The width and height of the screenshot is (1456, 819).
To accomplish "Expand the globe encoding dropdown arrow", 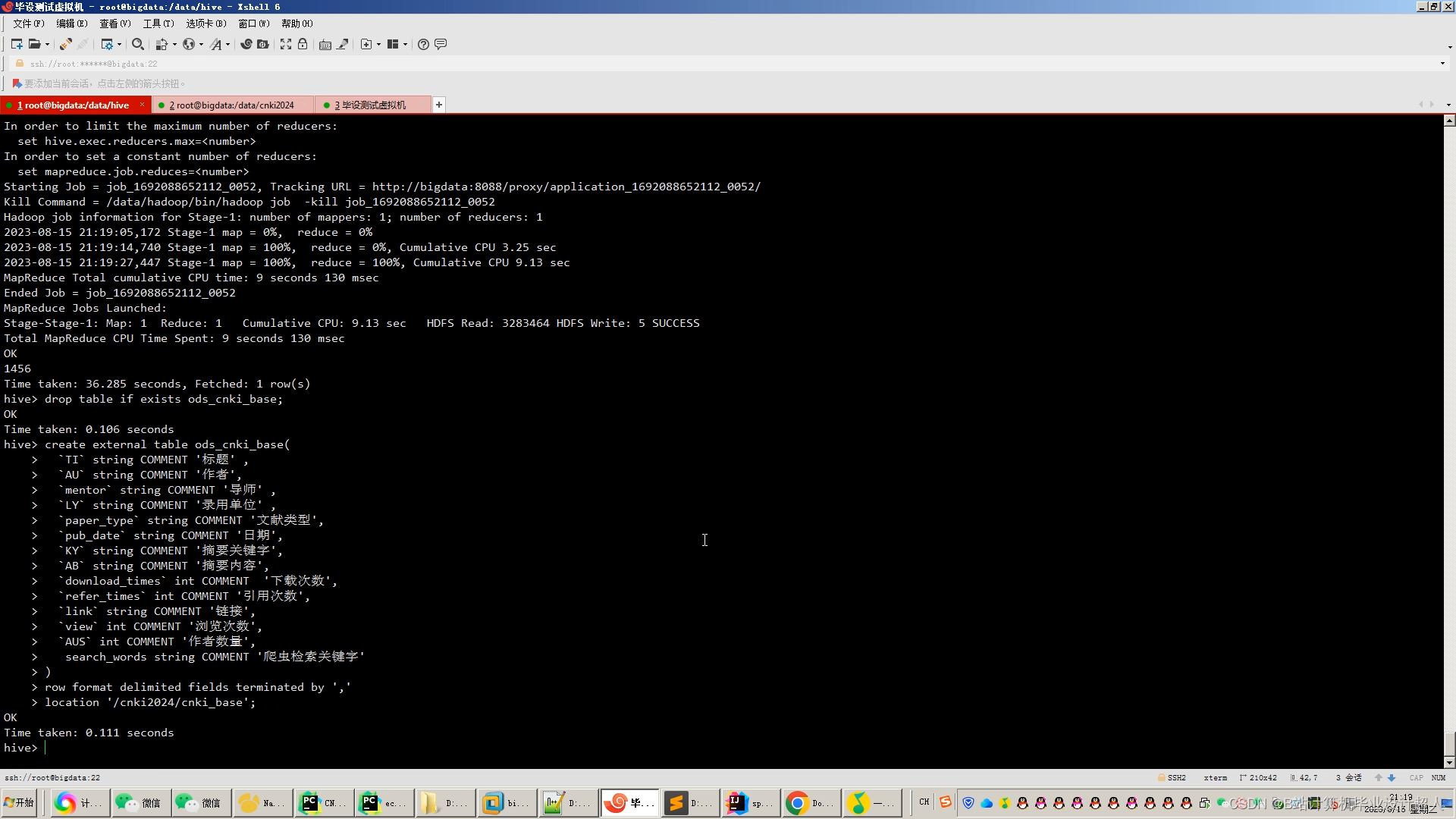I will coord(201,44).
